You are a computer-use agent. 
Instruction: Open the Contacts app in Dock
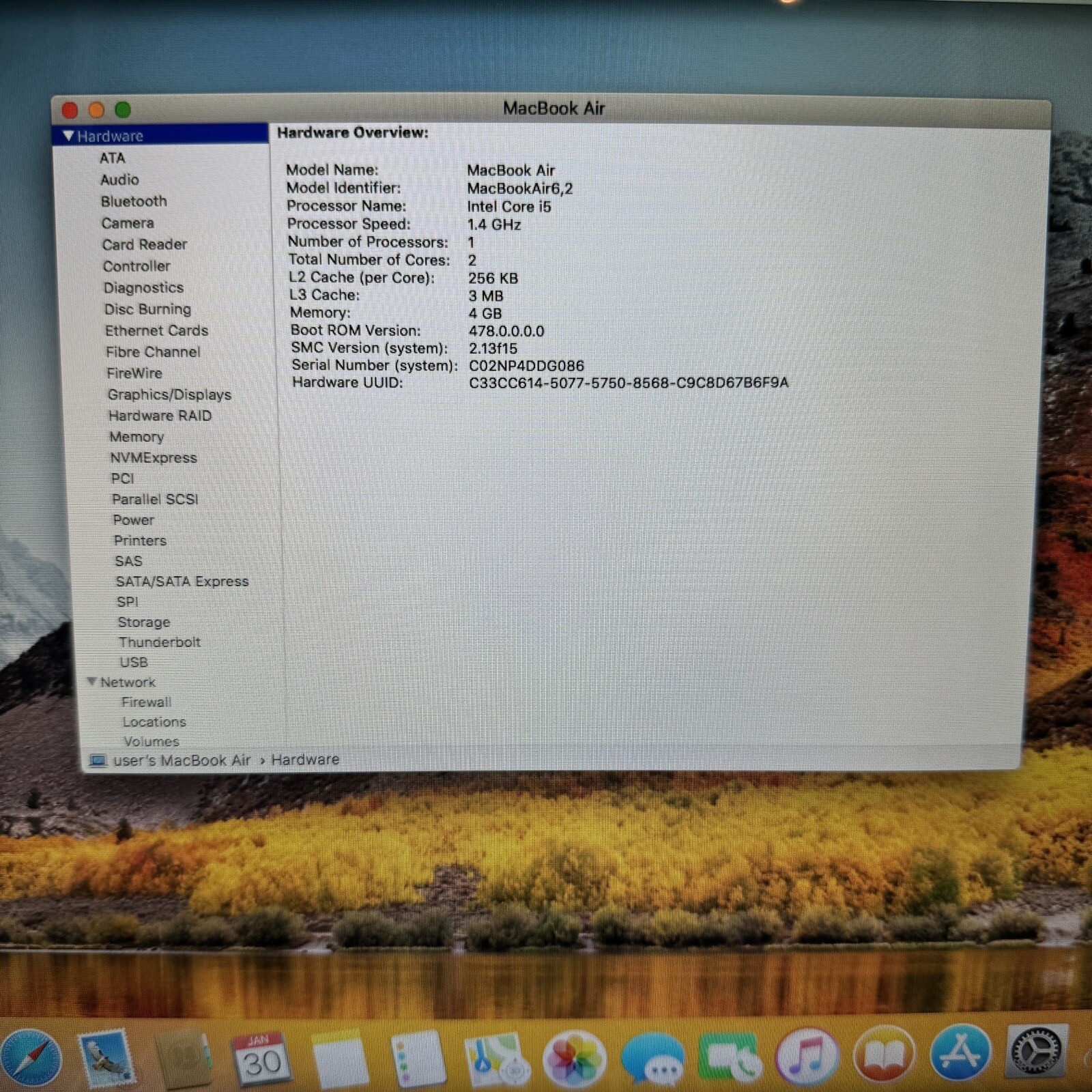[183, 1058]
